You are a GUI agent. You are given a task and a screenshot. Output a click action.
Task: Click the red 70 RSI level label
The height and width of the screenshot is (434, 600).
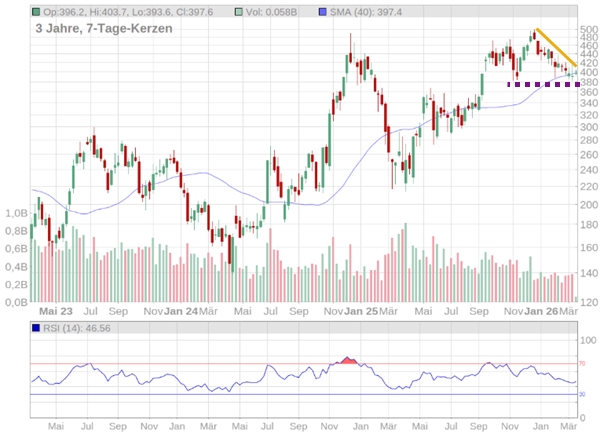(x=581, y=363)
